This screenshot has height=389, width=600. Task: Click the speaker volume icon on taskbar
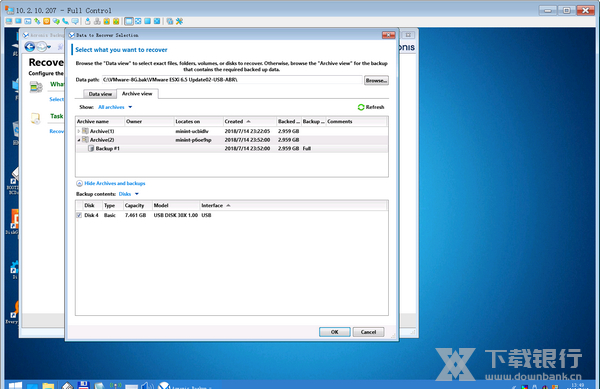pos(147,386)
